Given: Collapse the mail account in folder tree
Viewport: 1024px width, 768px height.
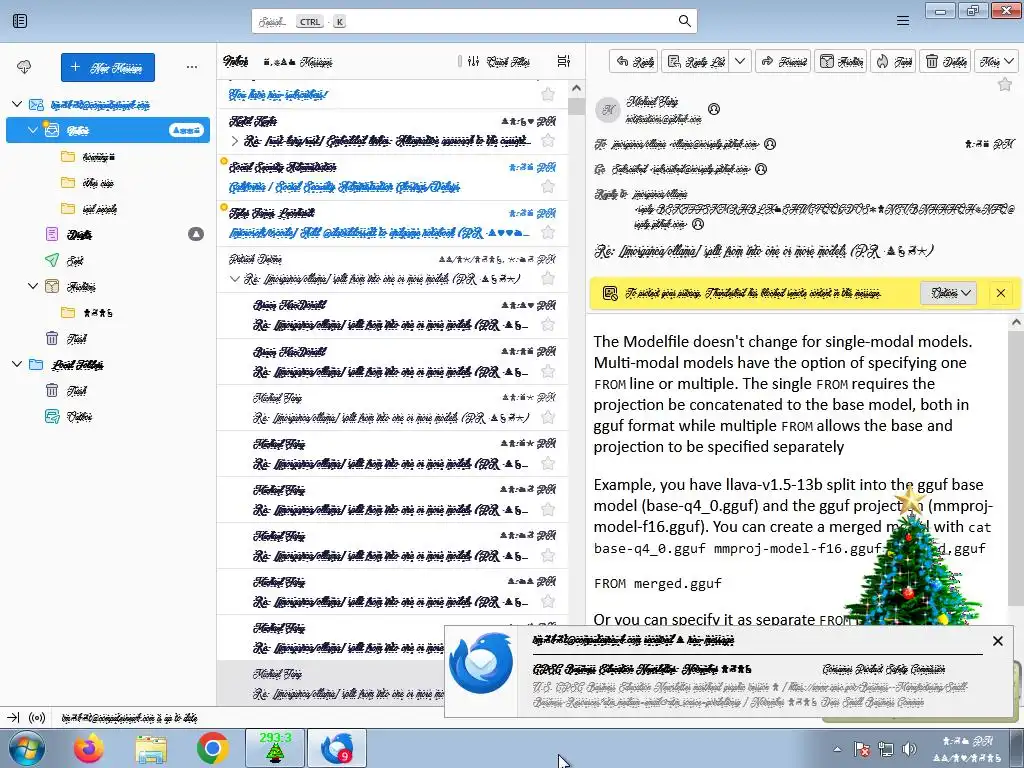Looking at the screenshot, I should point(17,104).
